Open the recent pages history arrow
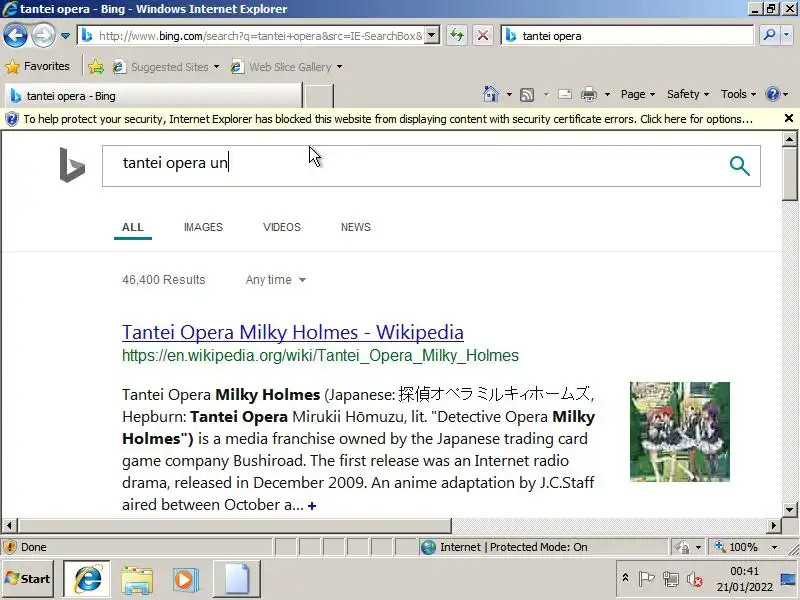The height and width of the screenshot is (600, 800). tap(65, 36)
